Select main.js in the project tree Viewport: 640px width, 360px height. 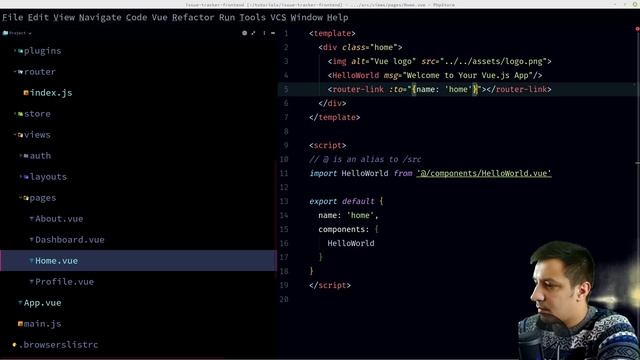42,324
